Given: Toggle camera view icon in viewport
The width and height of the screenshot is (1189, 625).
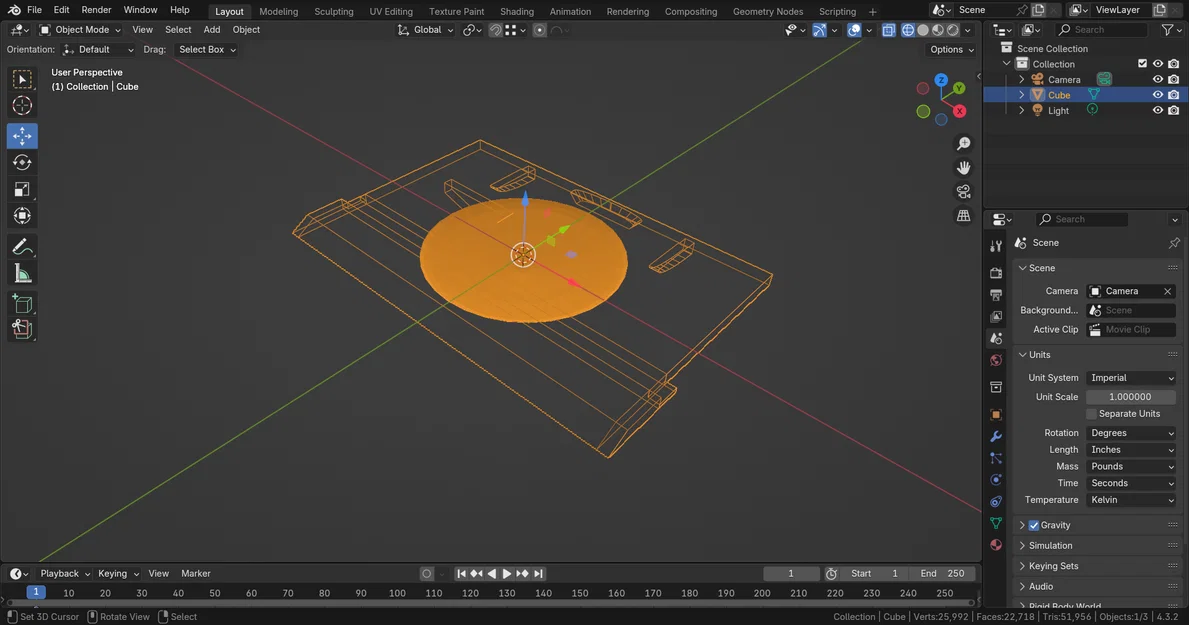Looking at the screenshot, I should (x=964, y=192).
